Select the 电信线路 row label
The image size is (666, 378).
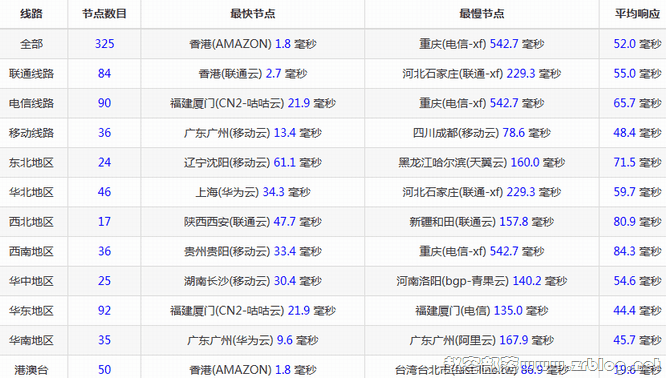click(x=31, y=103)
